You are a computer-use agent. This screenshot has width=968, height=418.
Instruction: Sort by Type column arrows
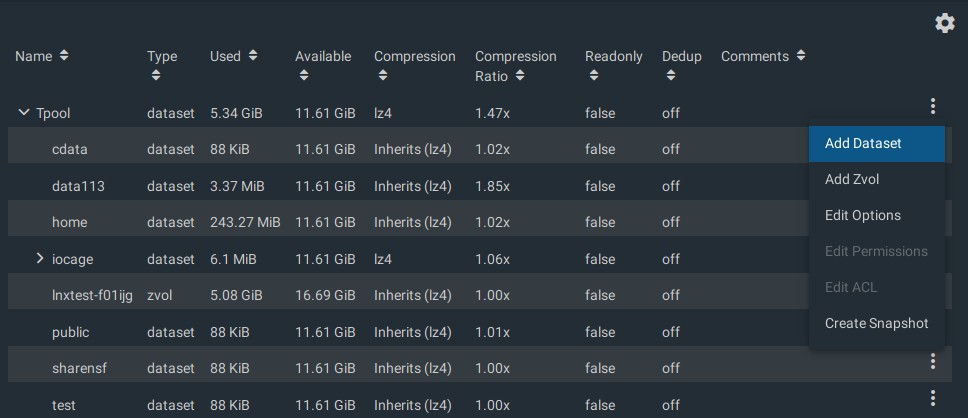pyautogui.click(x=154, y=76)
